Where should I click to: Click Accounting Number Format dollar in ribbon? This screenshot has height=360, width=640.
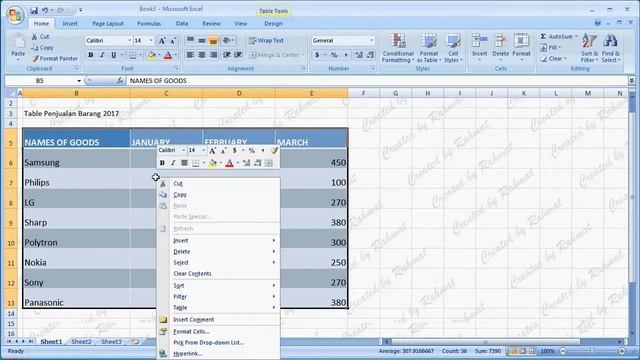tap(317, 55)
